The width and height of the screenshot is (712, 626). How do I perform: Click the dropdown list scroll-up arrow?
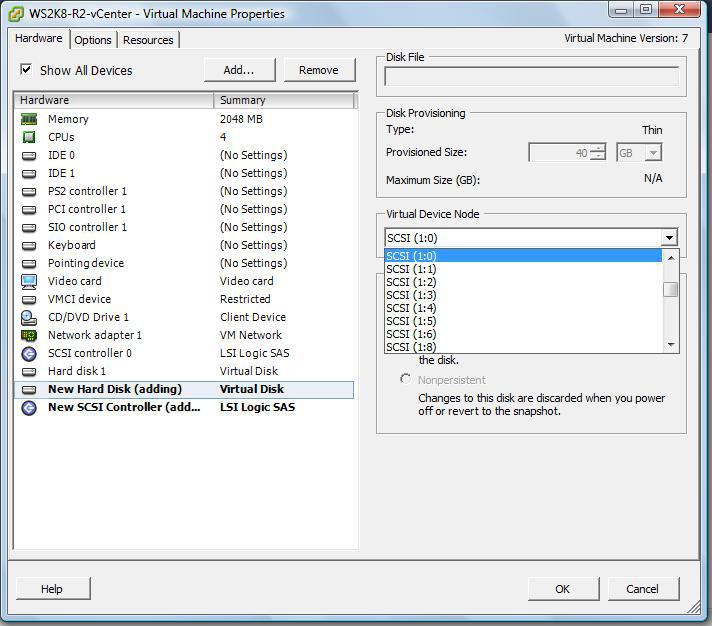tap(670, 257)
